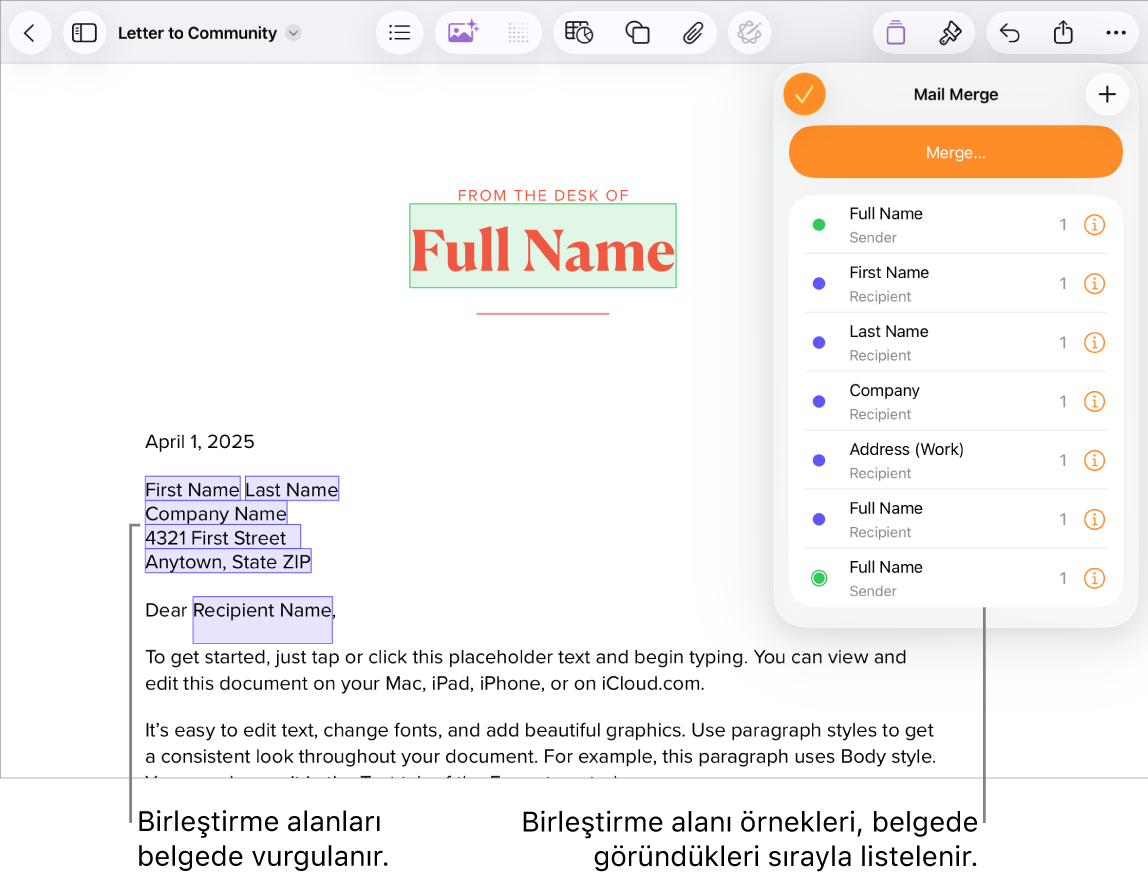The height and width of the screenshot is (876, 1148).
Task: Select the Last Name Recipient list item
Action: point(955,342)
